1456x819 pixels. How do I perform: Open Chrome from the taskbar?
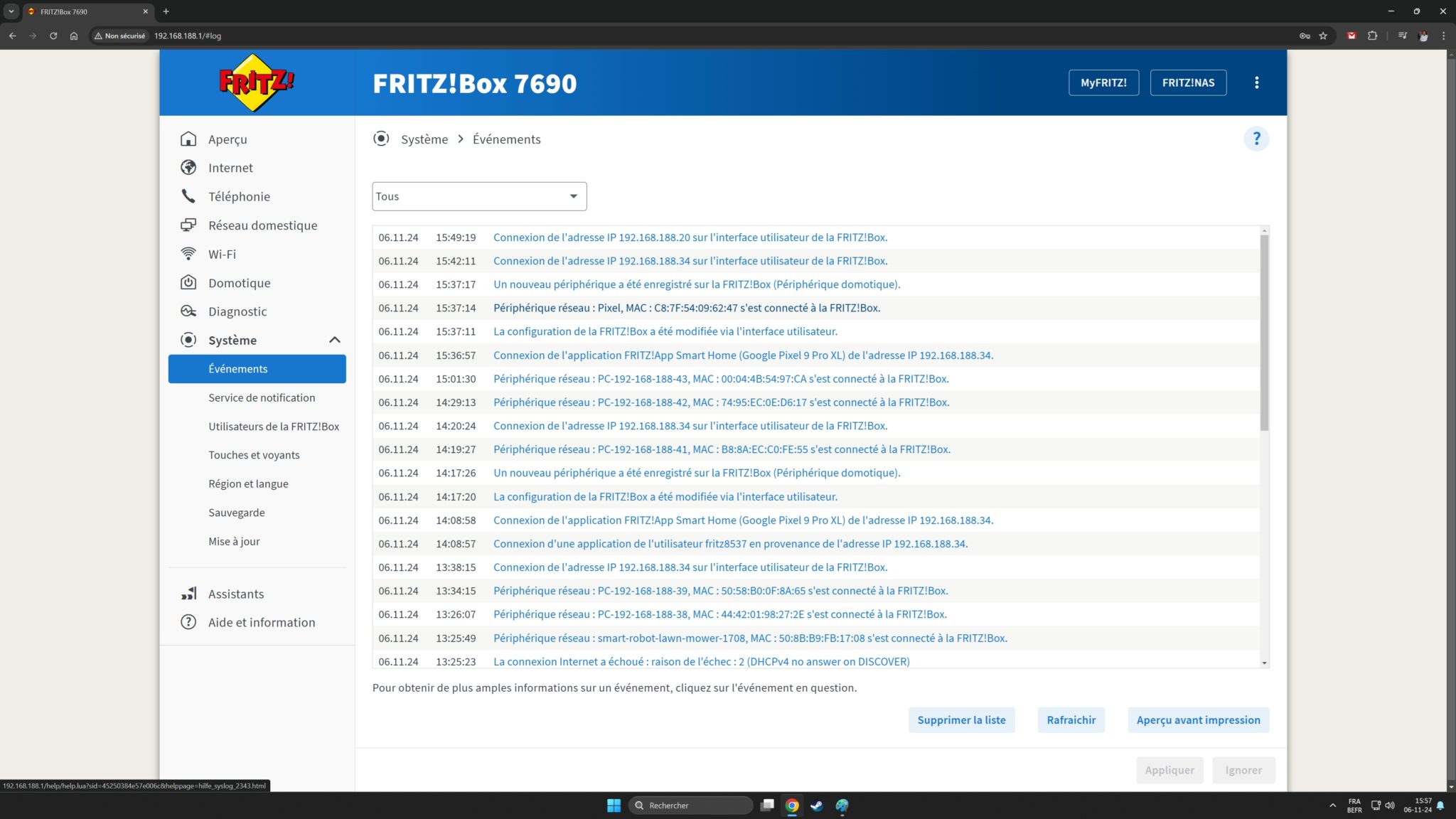[x=792, y=805]
